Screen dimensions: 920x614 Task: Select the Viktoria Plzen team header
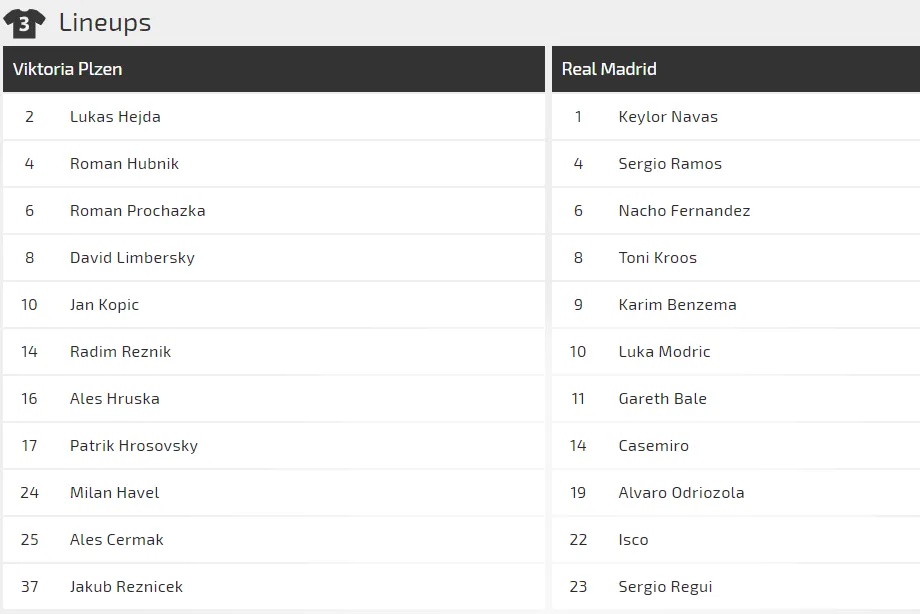67,69
